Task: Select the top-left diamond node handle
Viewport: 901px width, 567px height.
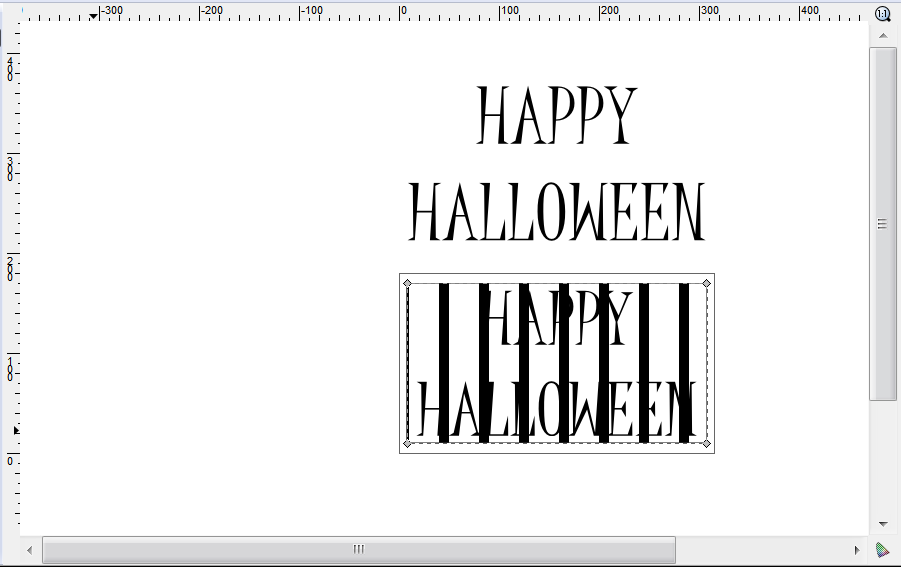Action: pyautogui.click(x=407, y=283)
